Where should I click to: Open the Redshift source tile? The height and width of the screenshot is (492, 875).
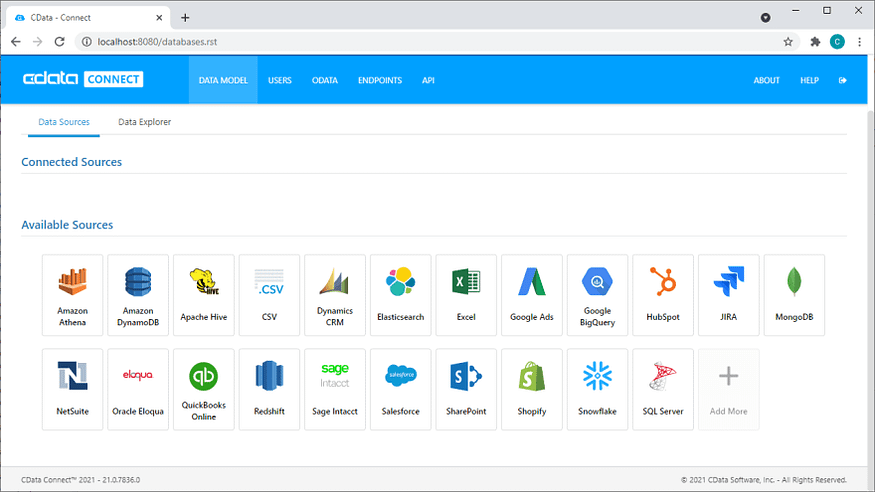point(269,389)
